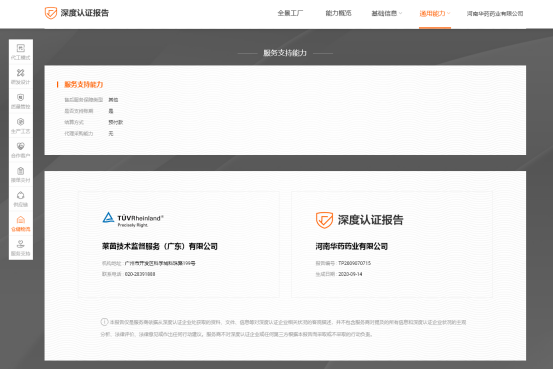This screenshot has height=369, width=553.
Task: Select the highlighted orange warehouse sidebar icon
Action: [20, 220]
